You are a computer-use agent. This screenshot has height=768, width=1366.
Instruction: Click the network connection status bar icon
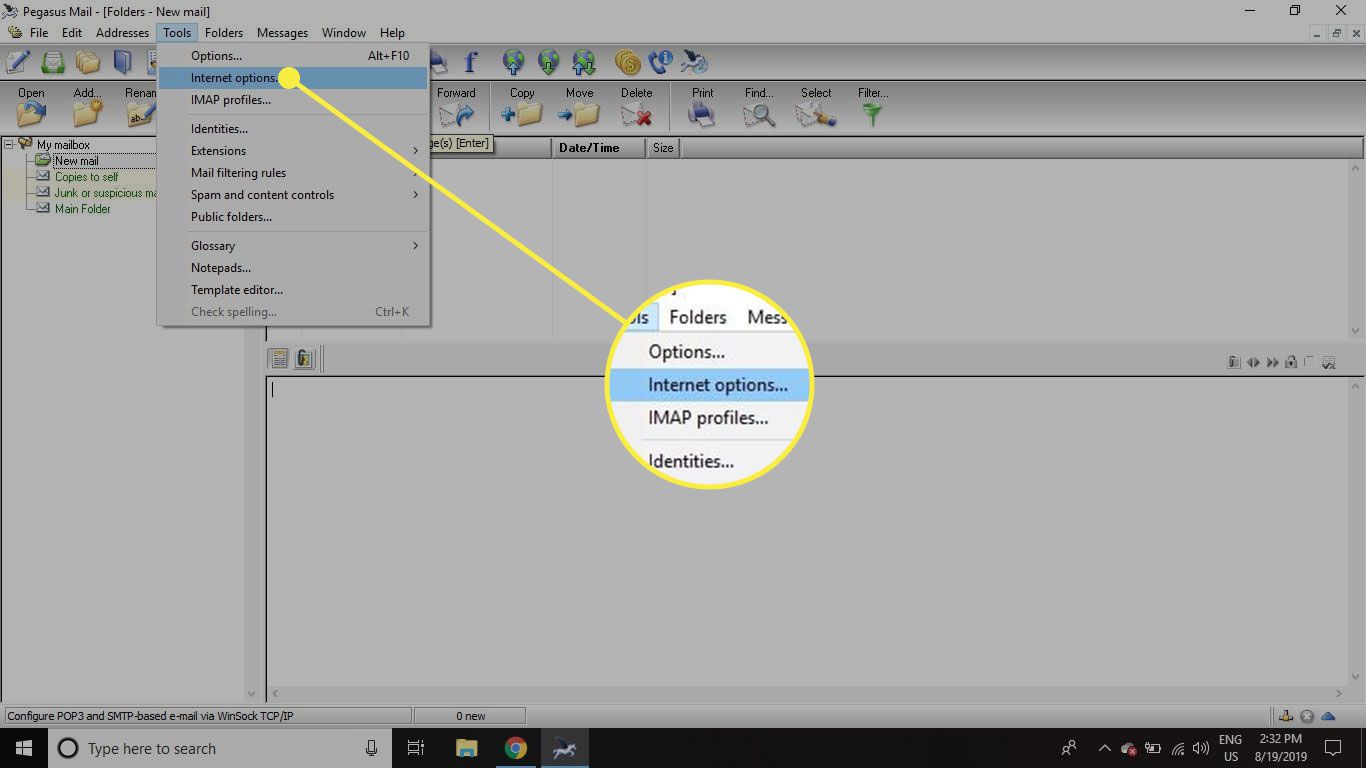coord(1287,716)
